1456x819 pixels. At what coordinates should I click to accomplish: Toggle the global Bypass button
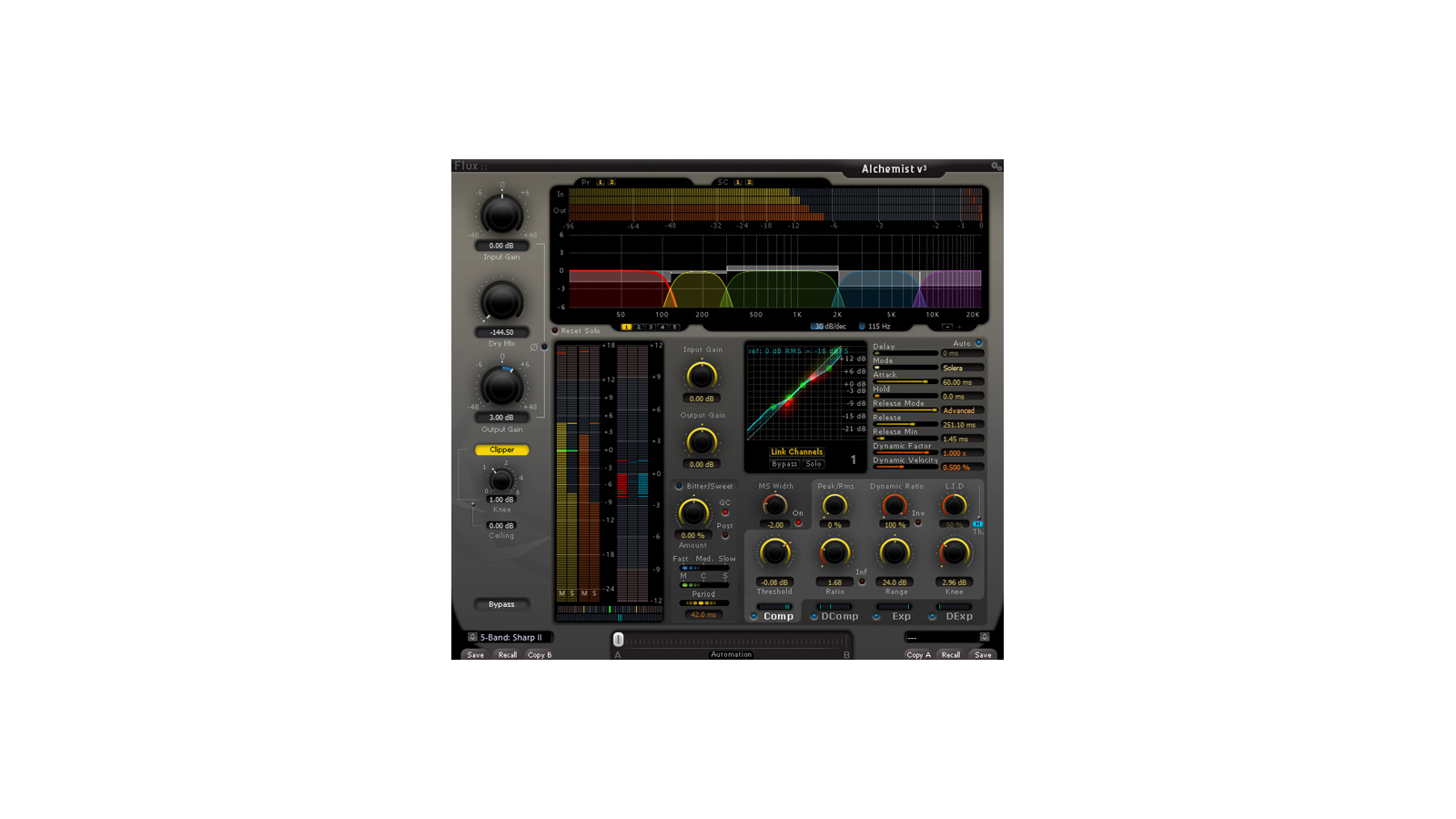[501, 604]
